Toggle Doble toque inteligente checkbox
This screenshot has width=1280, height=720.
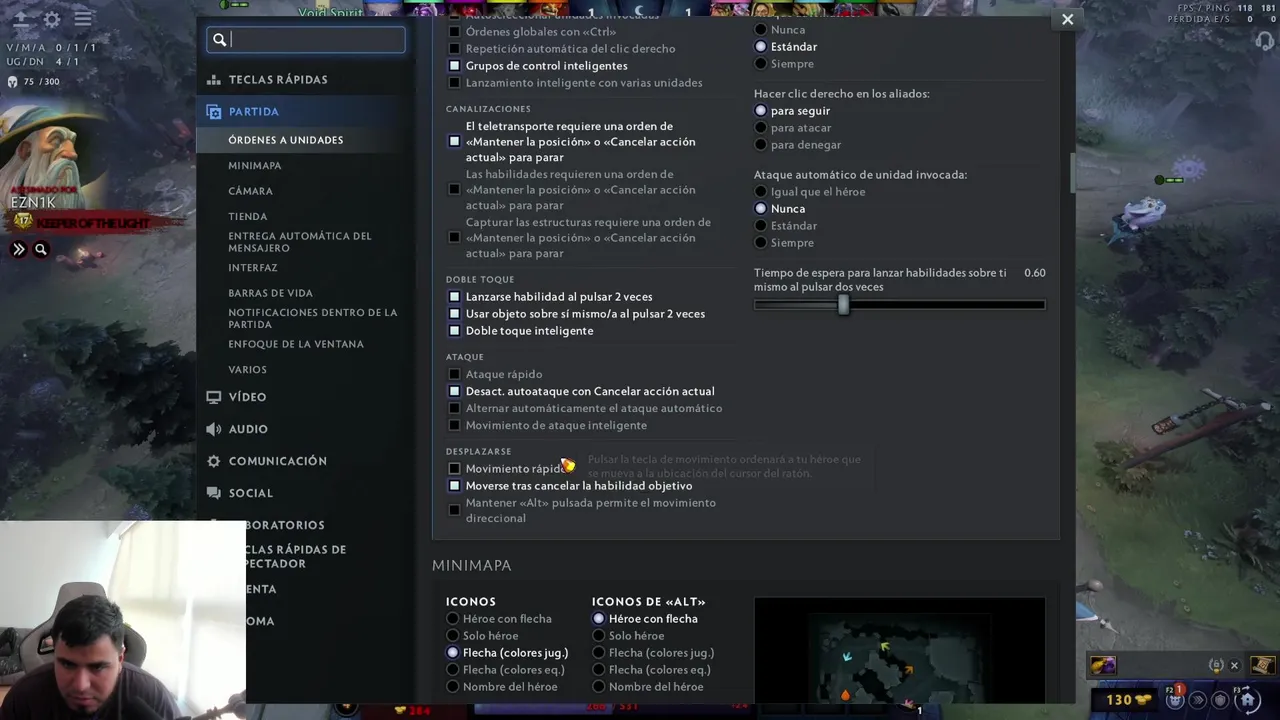[455, 331]
